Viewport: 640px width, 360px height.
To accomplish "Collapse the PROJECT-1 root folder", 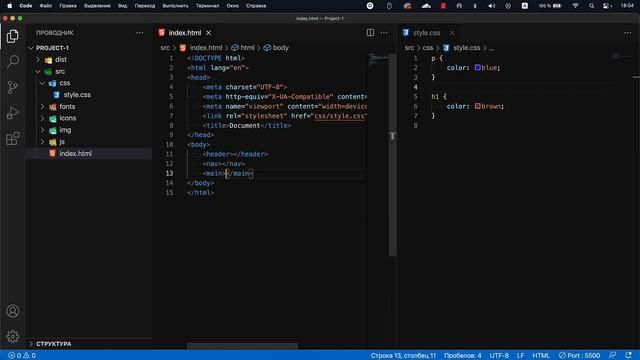I will tap(52, 48).
